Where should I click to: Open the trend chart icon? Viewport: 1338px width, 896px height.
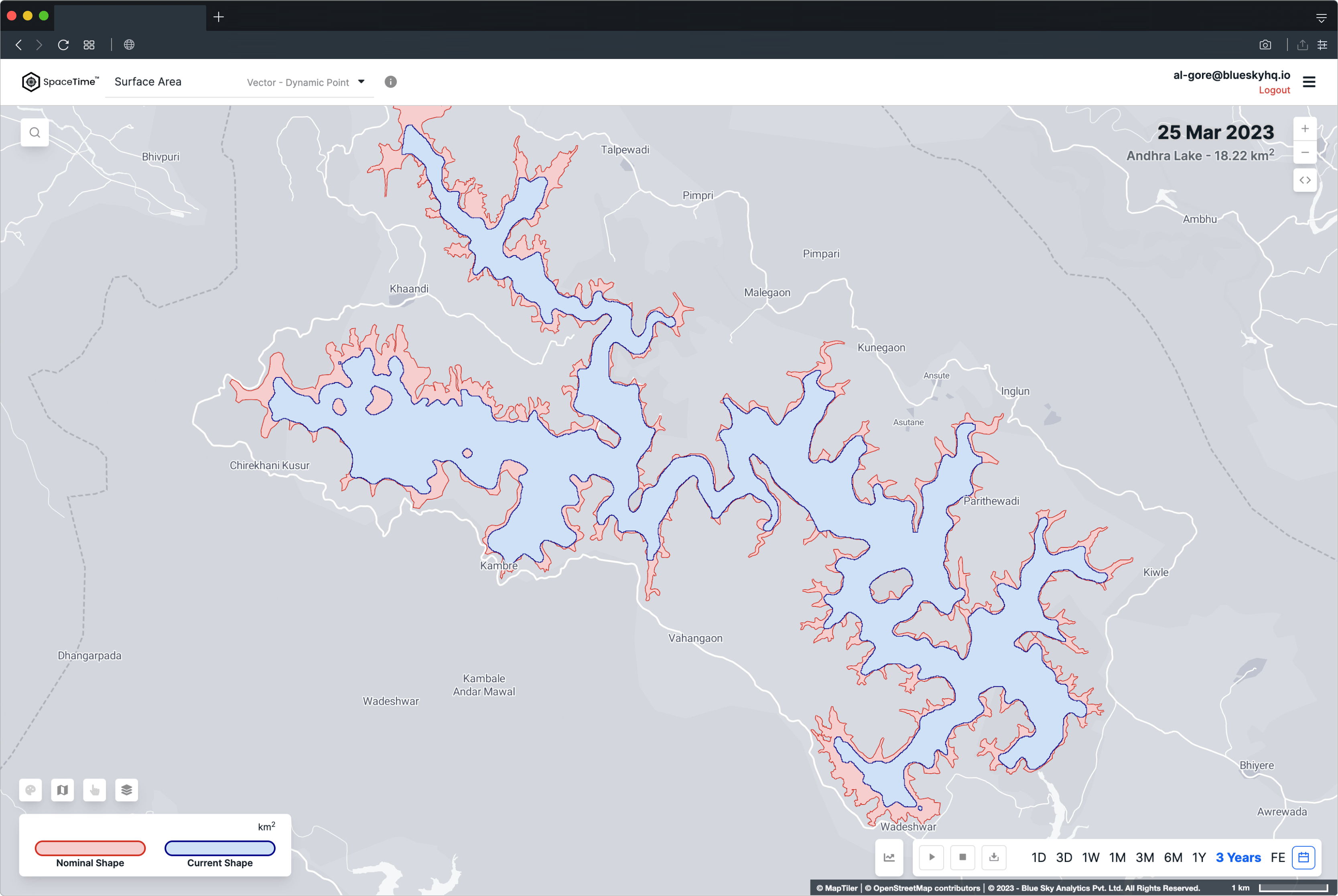click(x=889, y=857)
